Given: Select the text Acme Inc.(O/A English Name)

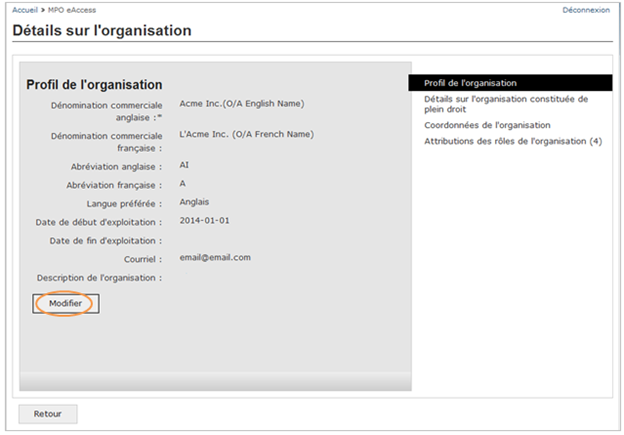Looking at the screenshot, I should pyautogui.click(x=242, y=103).
